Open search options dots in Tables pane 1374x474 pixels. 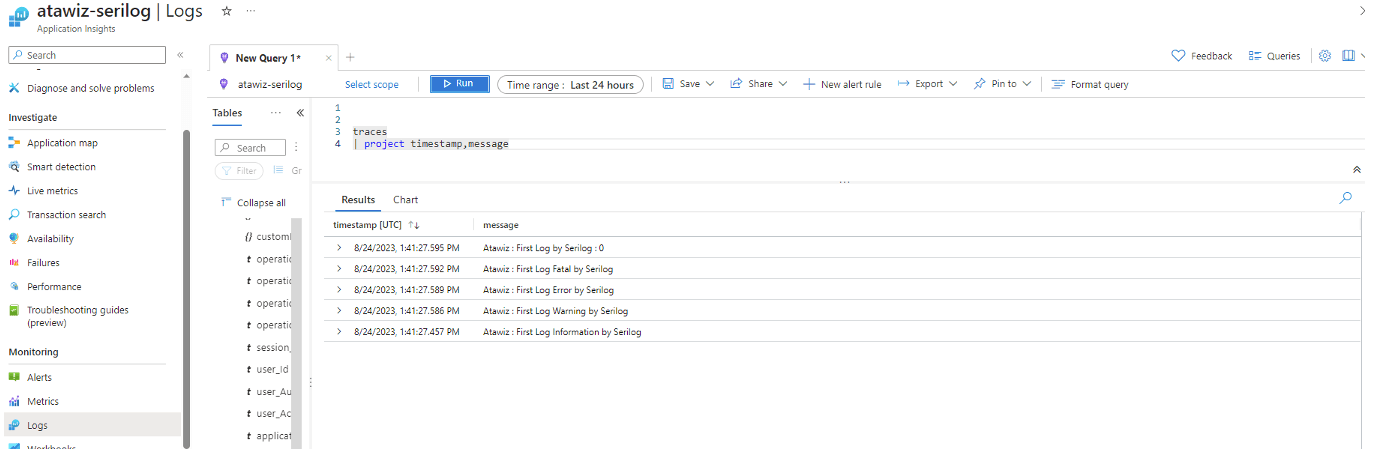point(296,147)
